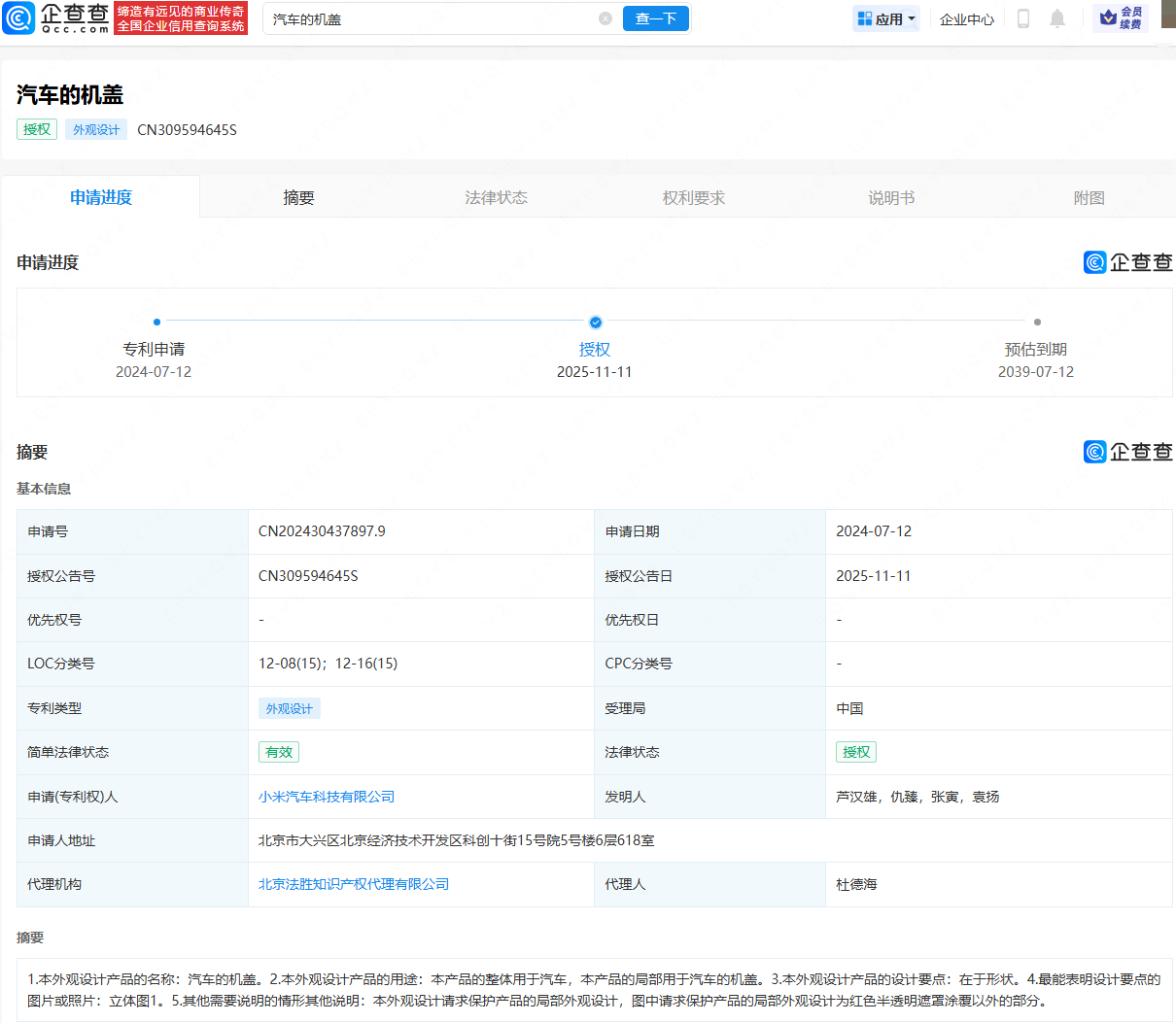The height and width of the screenshot is (1023, 1176).
Task: Click the 应用 grid icon
Action: pos(865,17)
